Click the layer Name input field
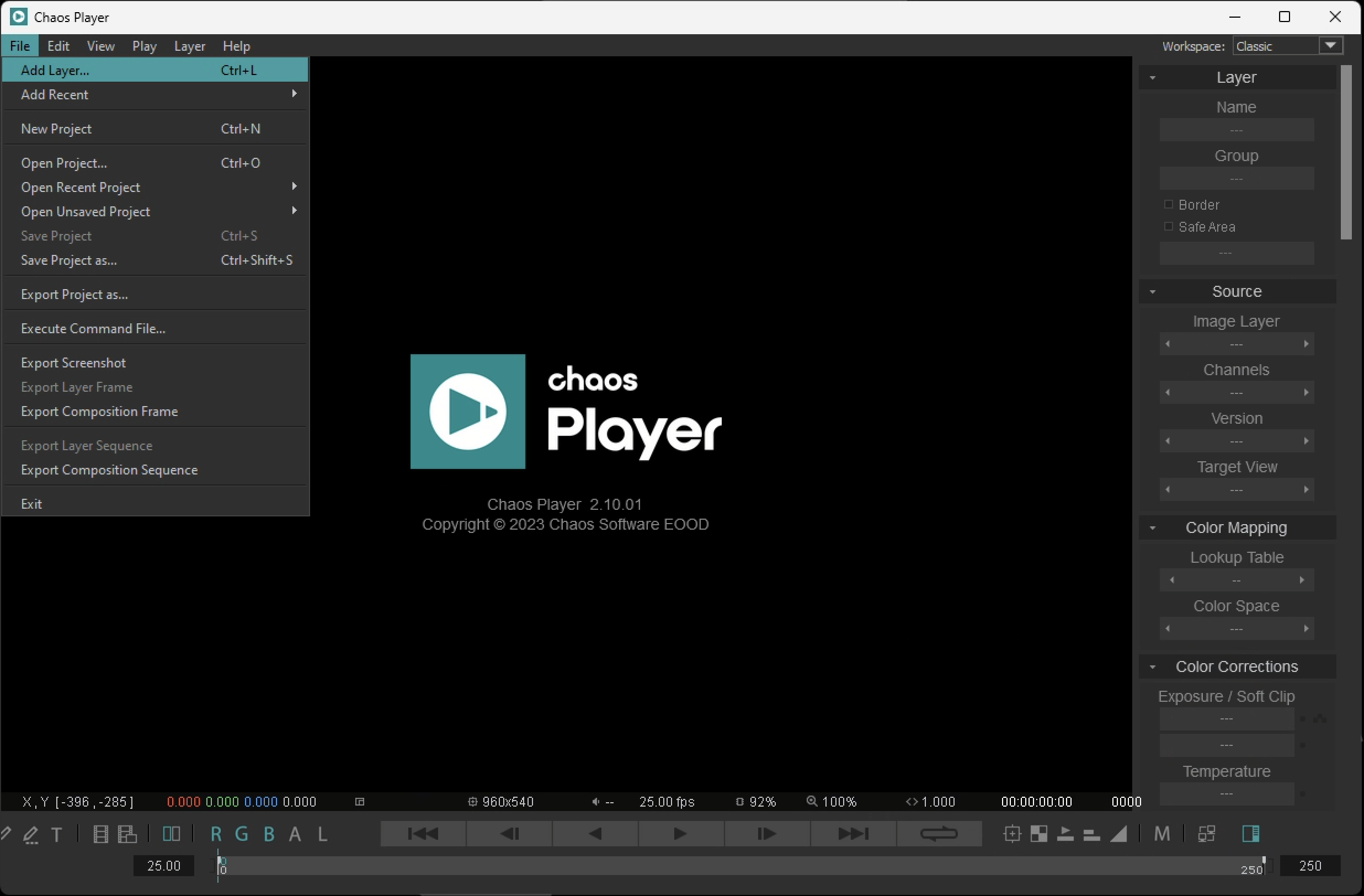1364x896 pixels. pyautogui.click(x=1237, y=130)
